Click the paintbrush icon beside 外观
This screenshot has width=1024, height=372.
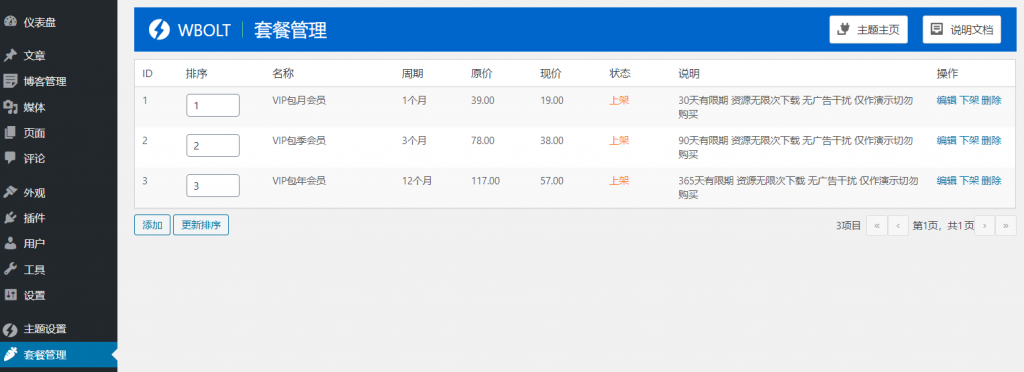(9, 193)
